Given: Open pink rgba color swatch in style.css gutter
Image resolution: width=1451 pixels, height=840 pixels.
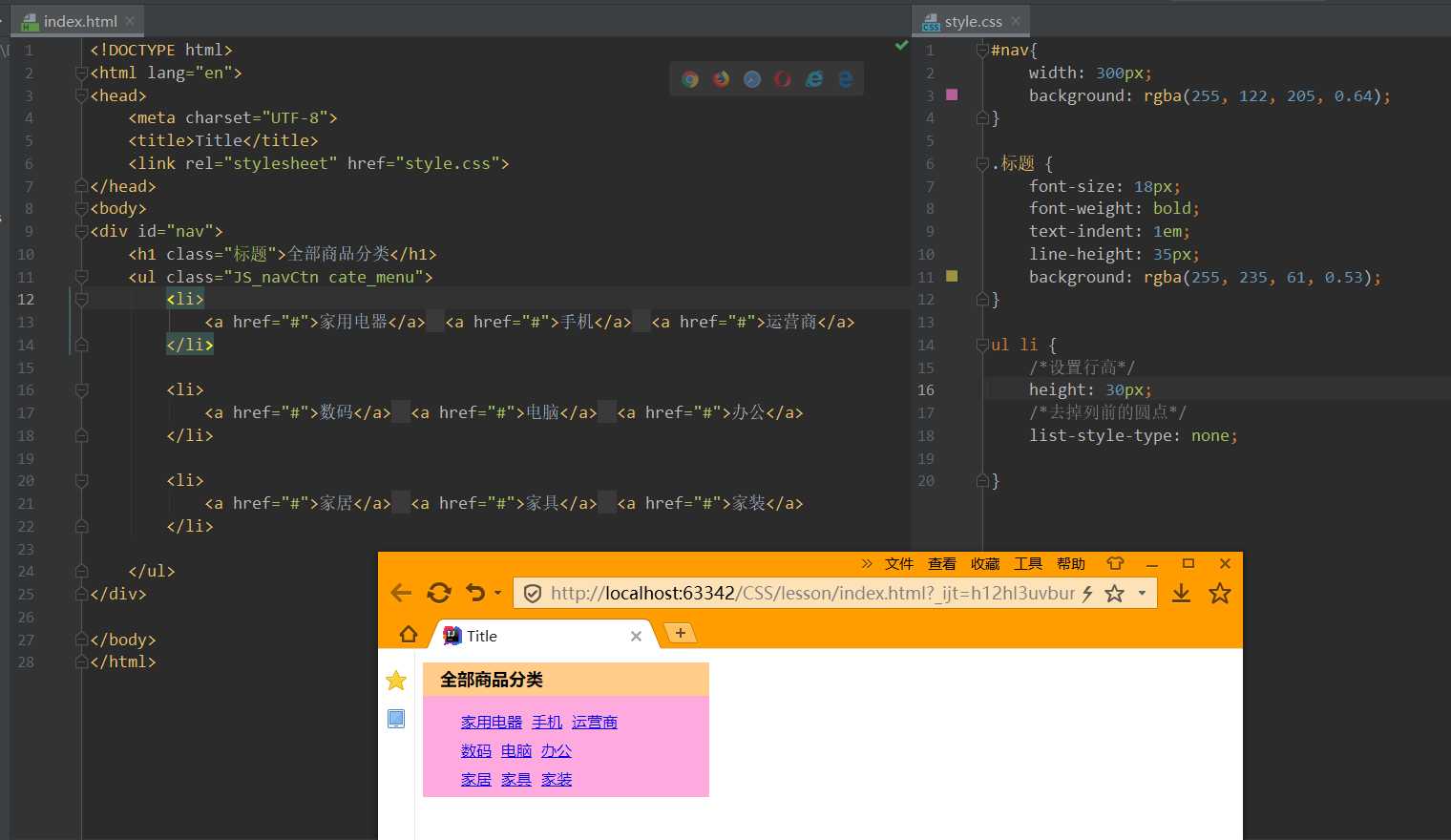Looking at the screenshot, I should (952, 94).
